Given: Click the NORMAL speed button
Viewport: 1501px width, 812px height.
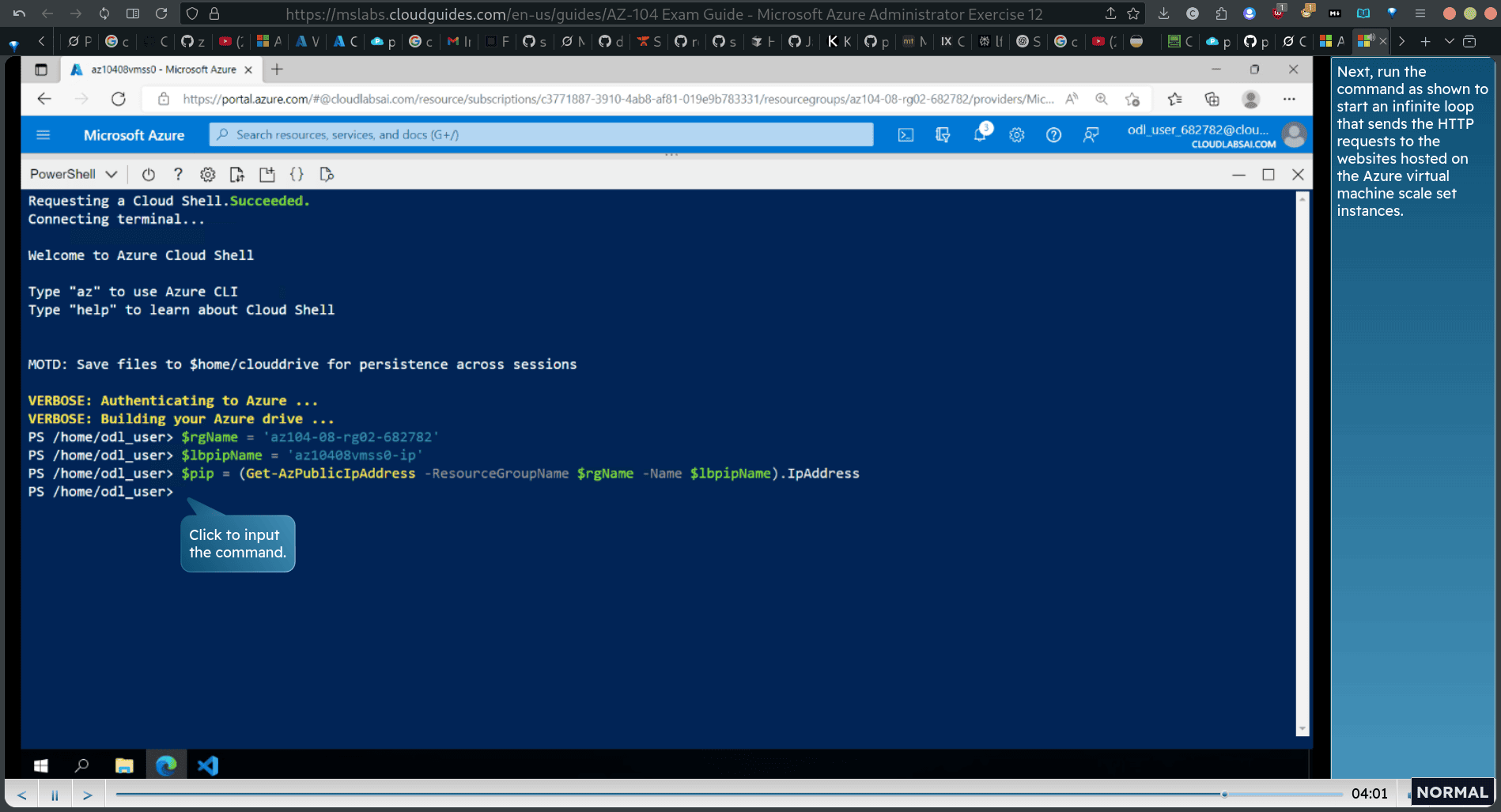Looking at the screenshot, I should coord(1452,792).
